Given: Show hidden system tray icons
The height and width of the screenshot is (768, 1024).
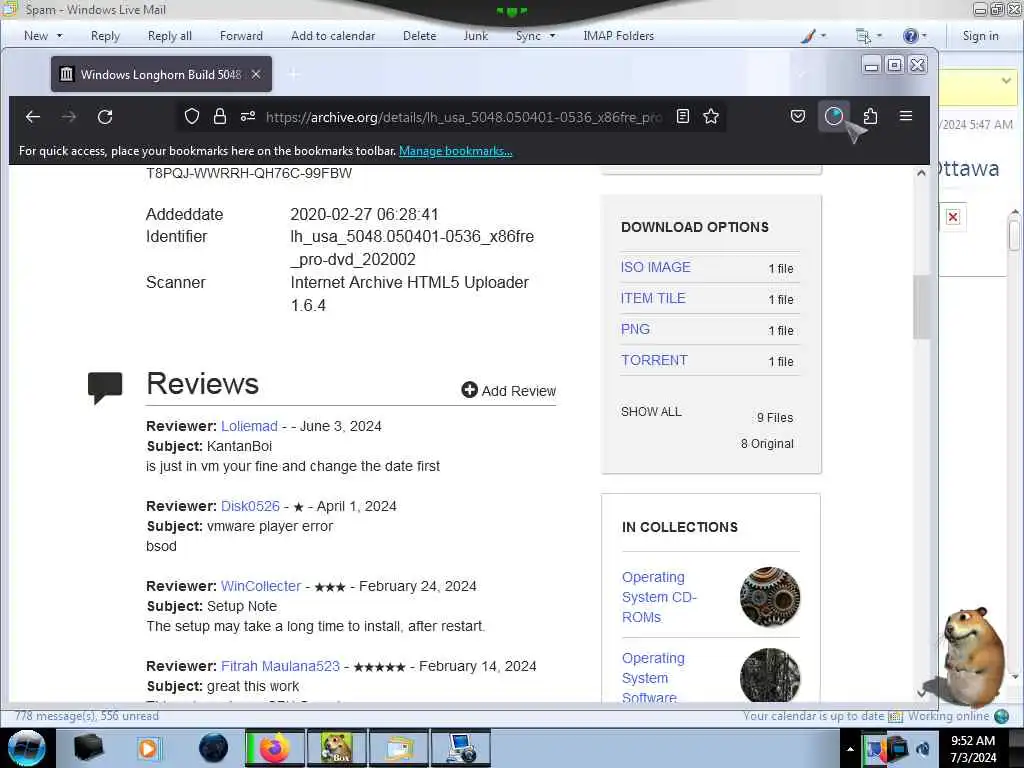Looking at the screenshot, I should pyautogui.click(x=850, y=749).
